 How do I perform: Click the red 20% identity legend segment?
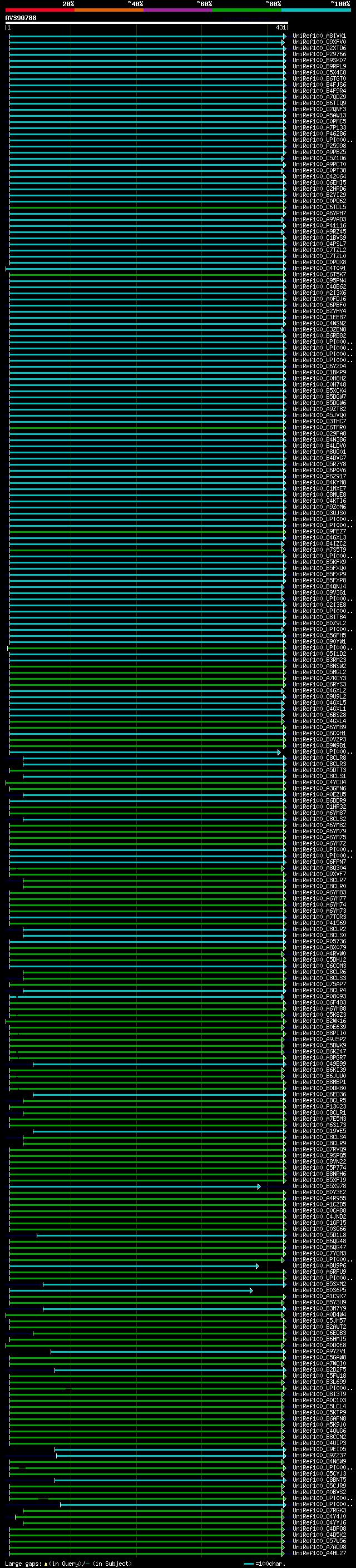(39, 10)
